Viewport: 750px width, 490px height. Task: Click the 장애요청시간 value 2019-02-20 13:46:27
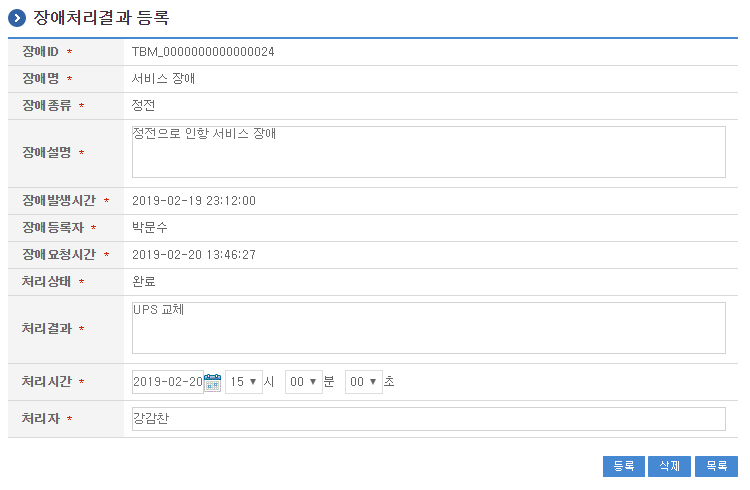[x=194, y=255]
